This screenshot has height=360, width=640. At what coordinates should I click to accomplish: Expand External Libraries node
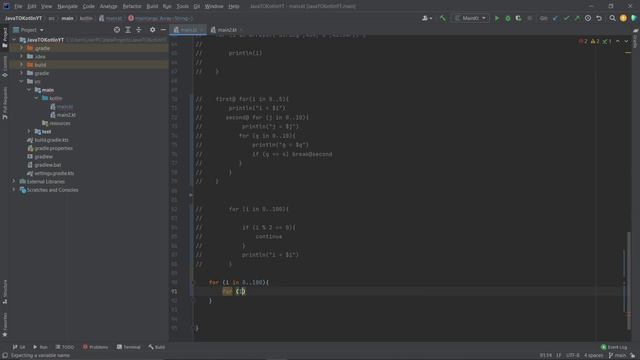click(14, 181)
